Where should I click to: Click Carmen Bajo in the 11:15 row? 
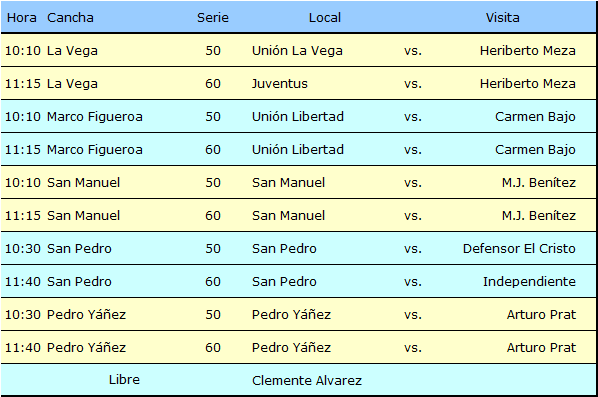point(535,149)
